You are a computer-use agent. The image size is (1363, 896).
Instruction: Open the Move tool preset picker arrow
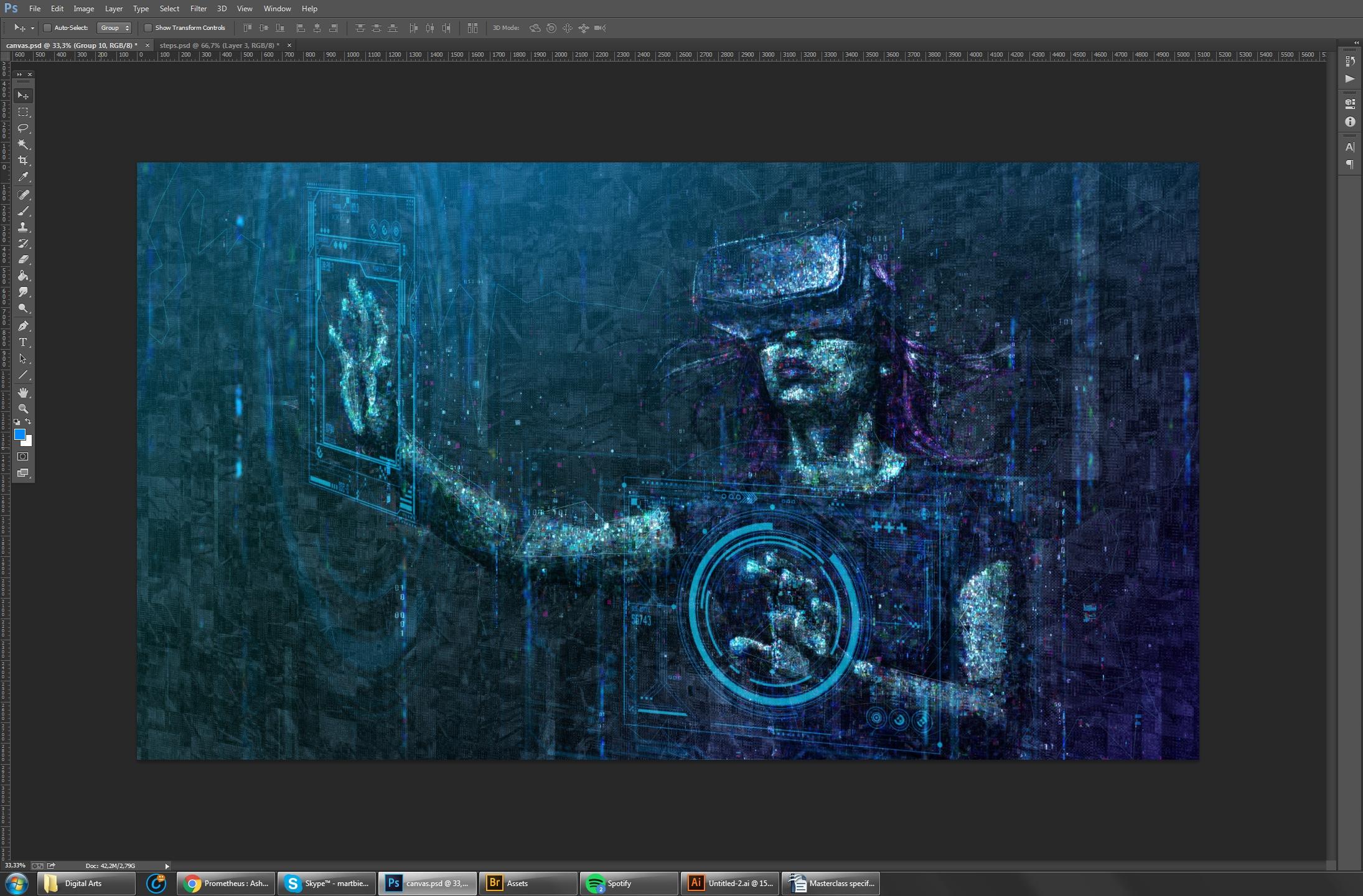pos(32,28)
